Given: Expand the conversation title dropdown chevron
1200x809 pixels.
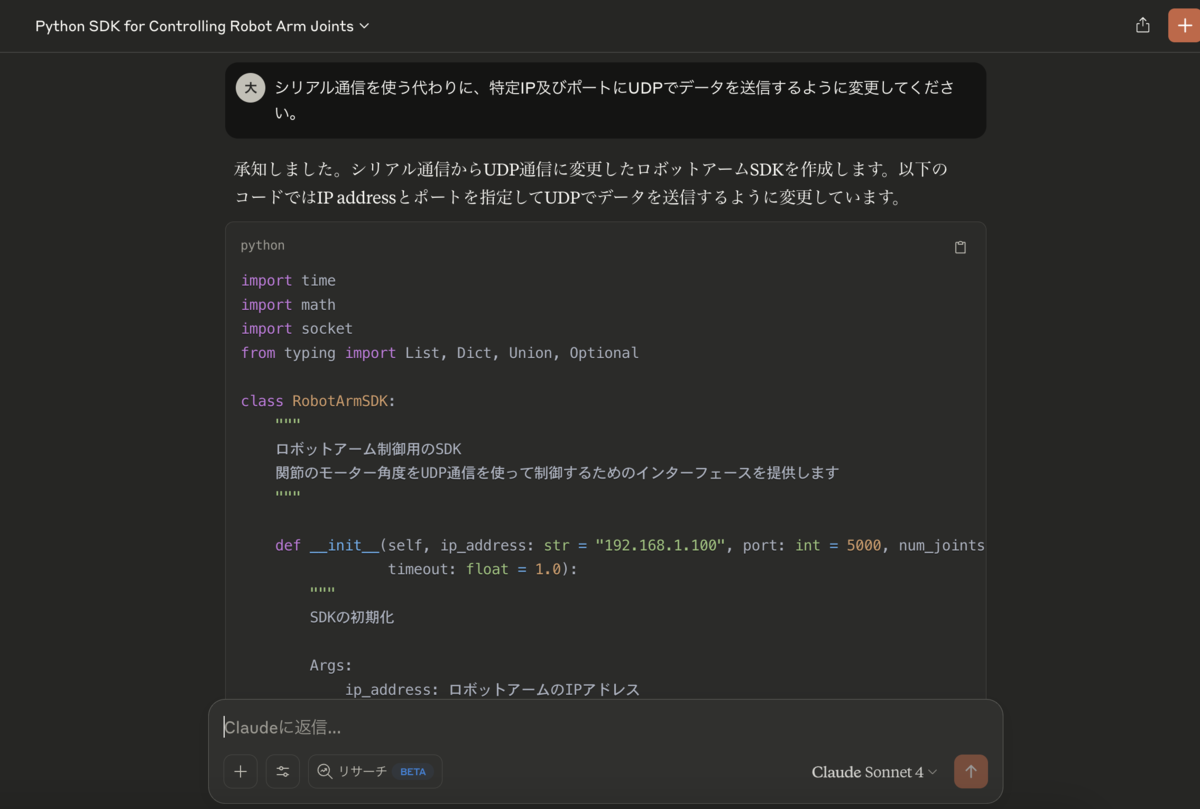Looking at the screenshot, I should 365,26.
